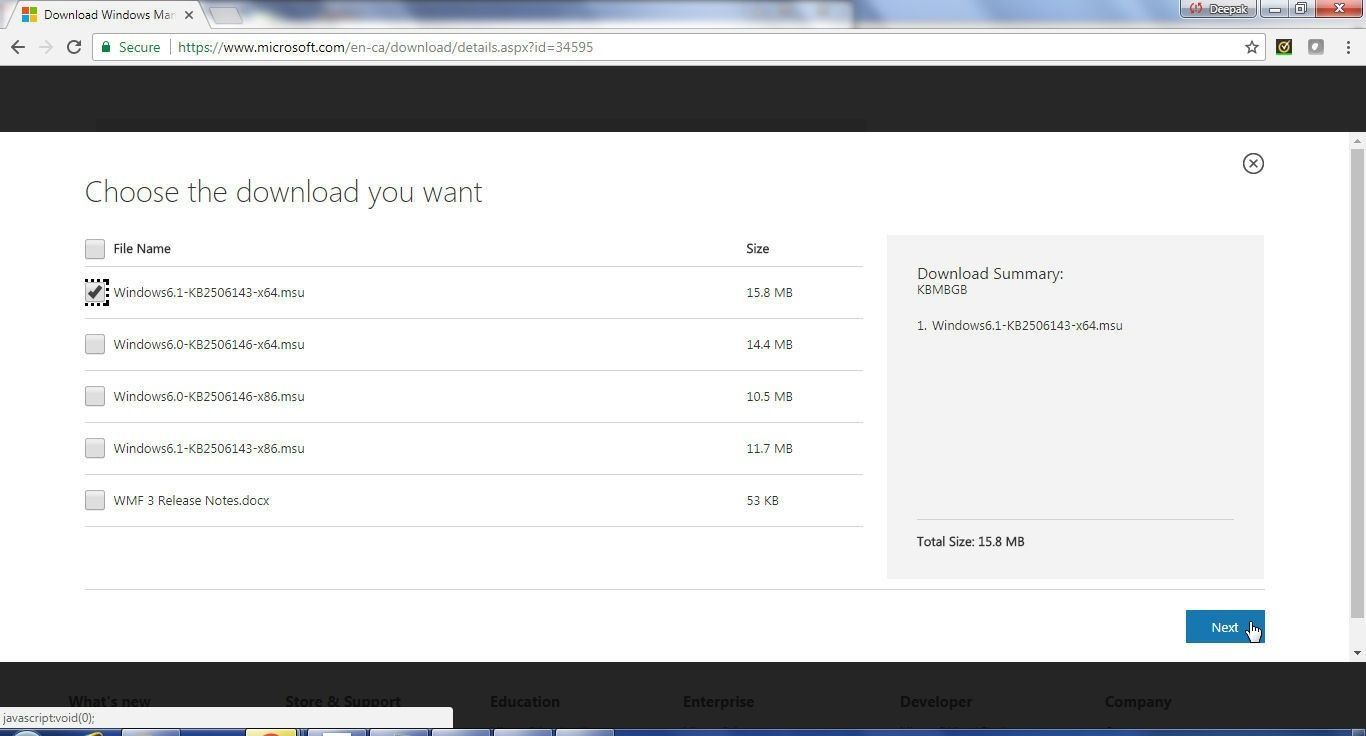Click the File Name column header
The width and height of the screenshot is (1366, 736).
pos(142,248)
